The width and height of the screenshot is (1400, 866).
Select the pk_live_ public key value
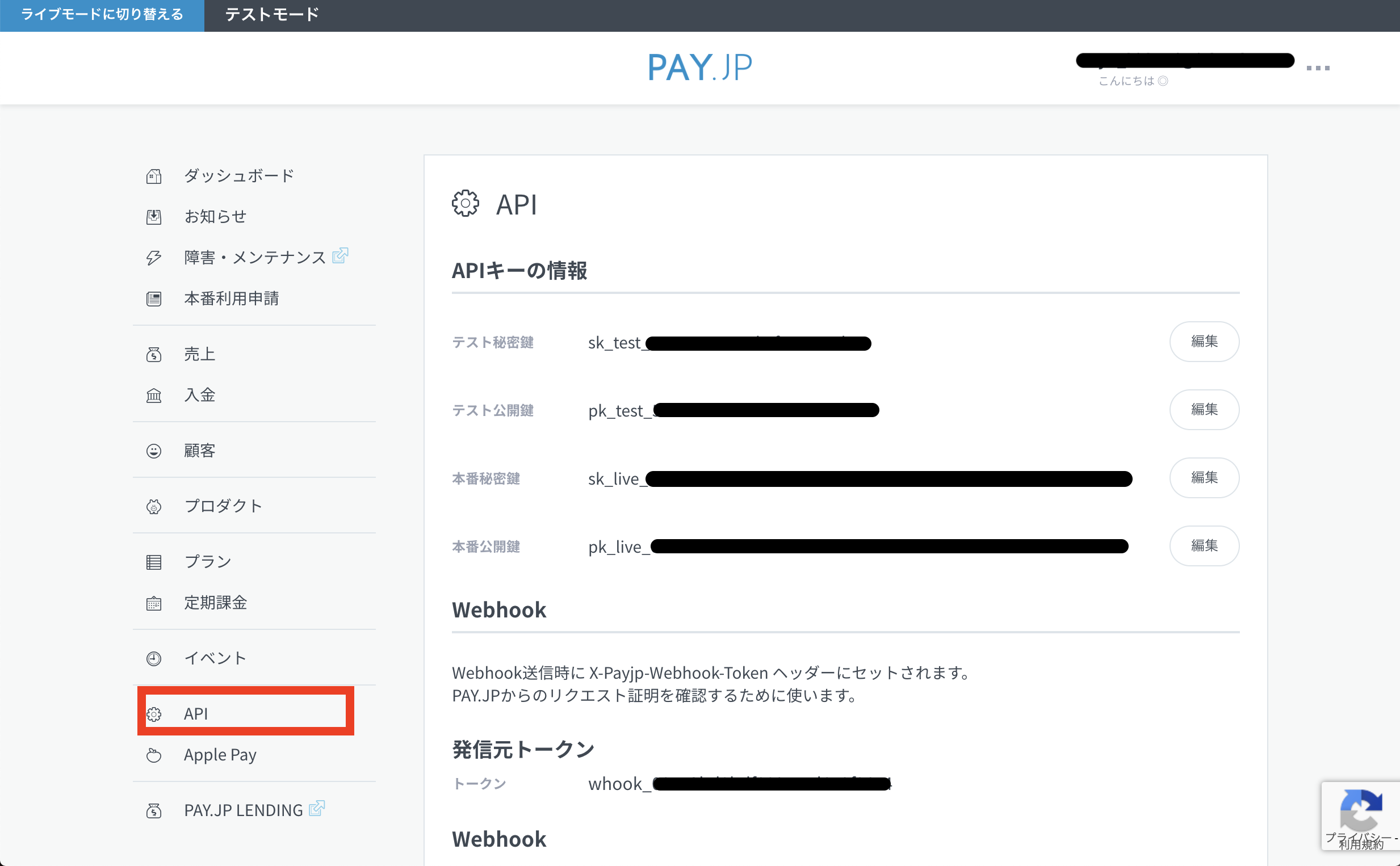coord(858,547)
